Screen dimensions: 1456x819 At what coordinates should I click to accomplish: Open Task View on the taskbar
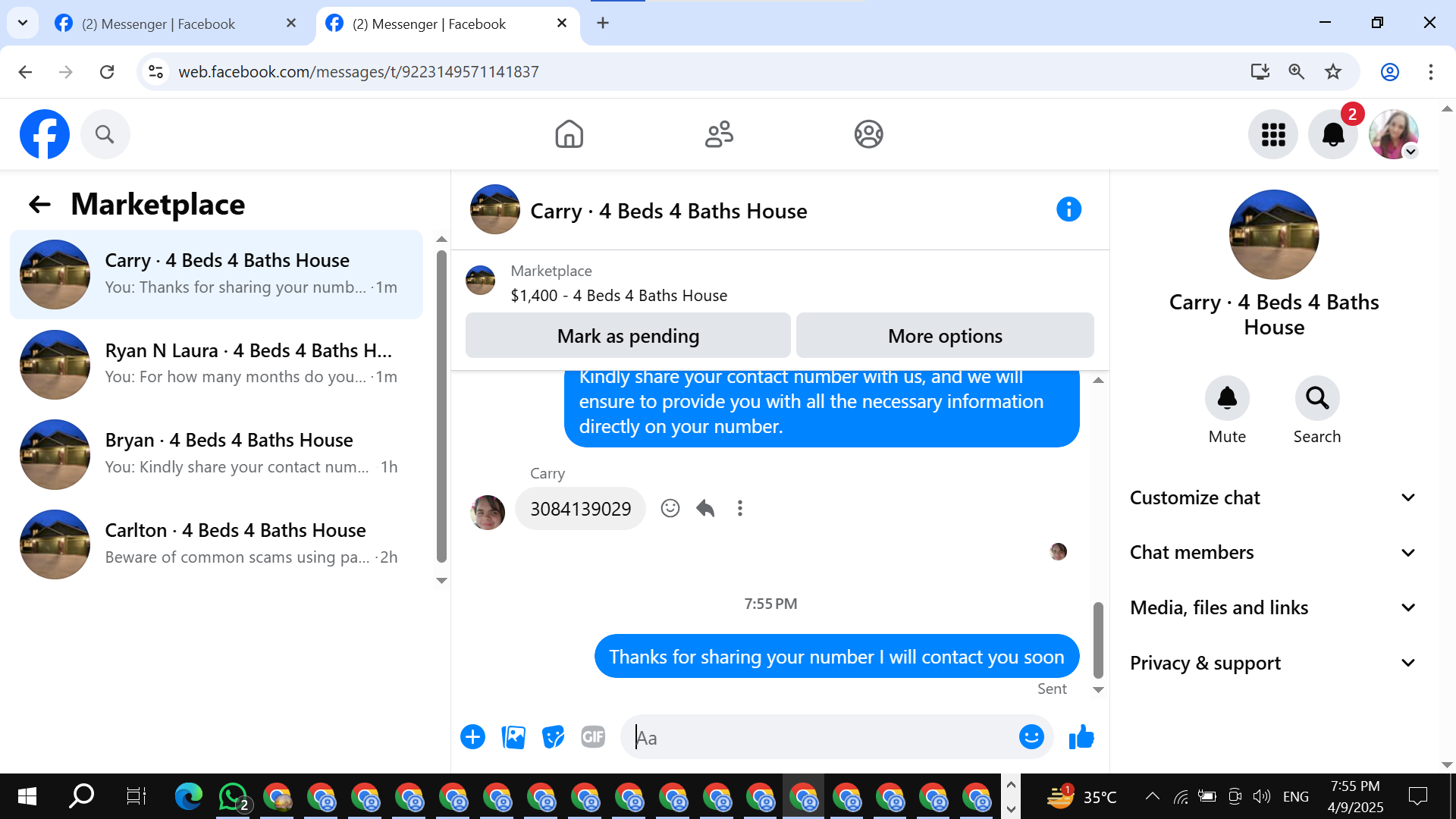coord(136,796)
